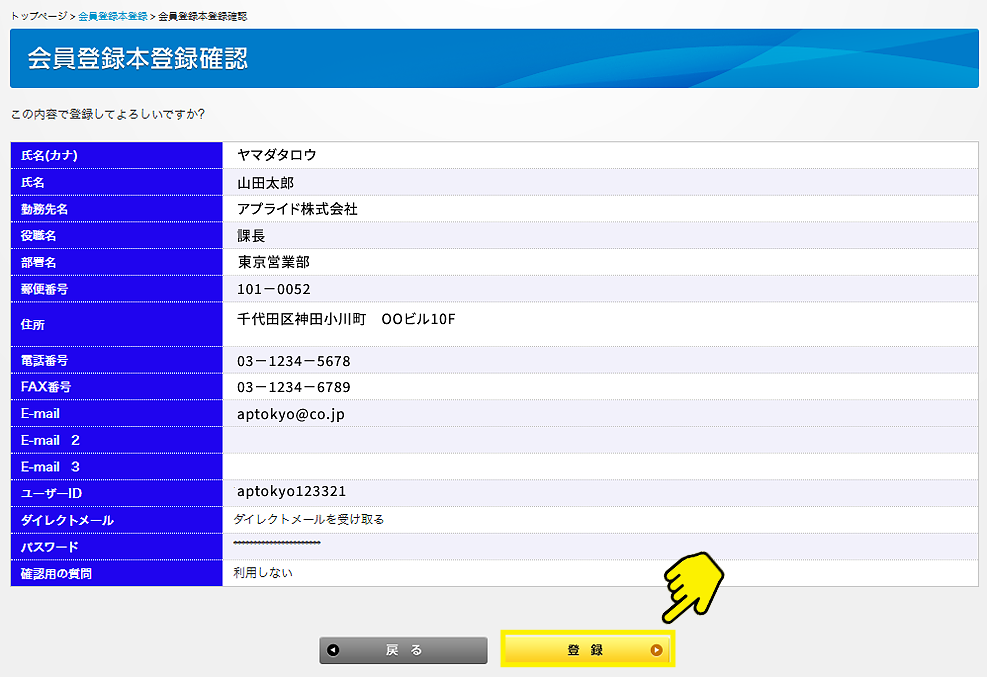The height and width of the screenshot is (677, 987).
Task: Open the 会員登録本登録 breadcrumb link
Action: coord(112,17)
